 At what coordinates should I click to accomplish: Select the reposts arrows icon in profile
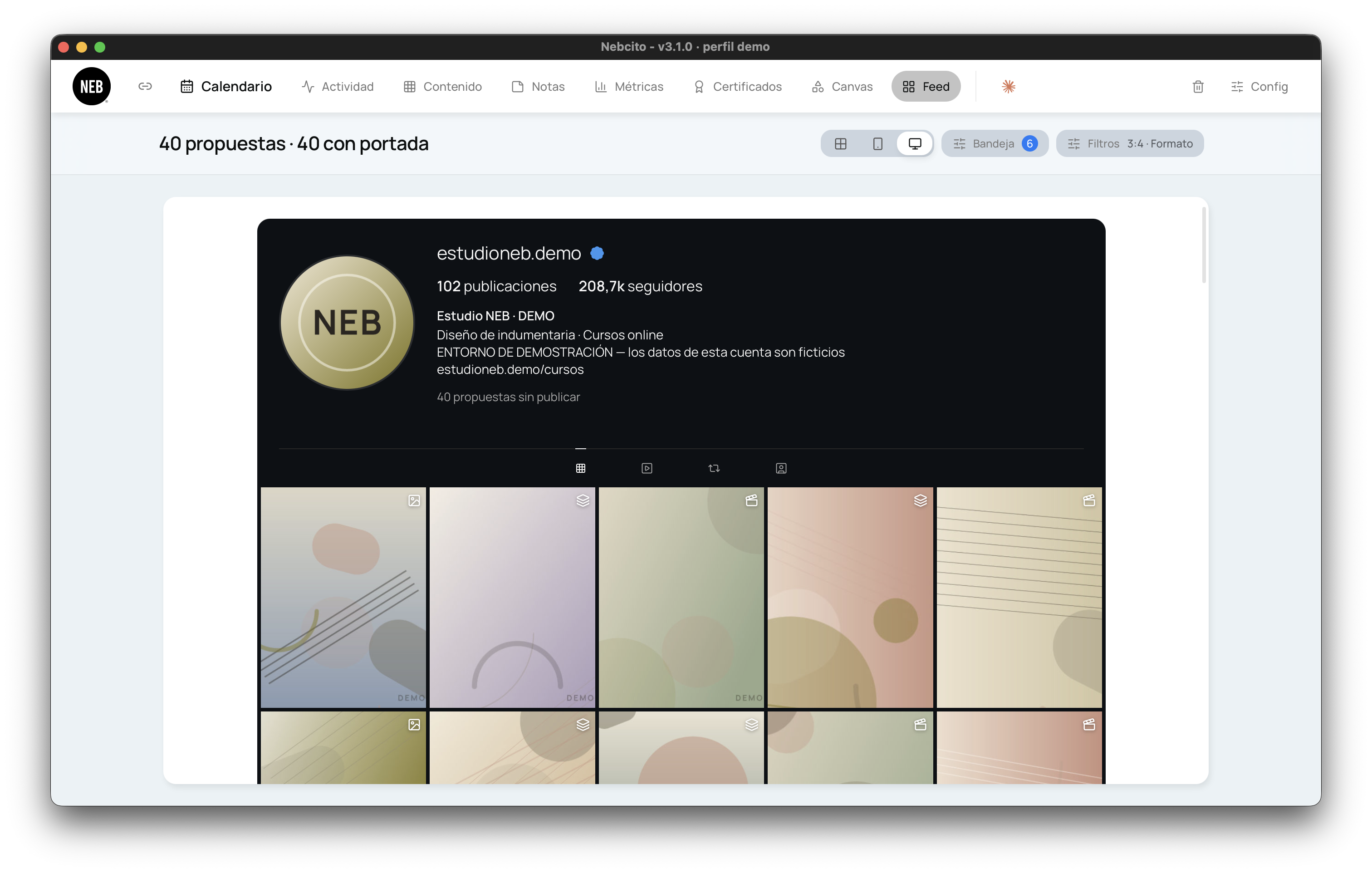(714, 468)
